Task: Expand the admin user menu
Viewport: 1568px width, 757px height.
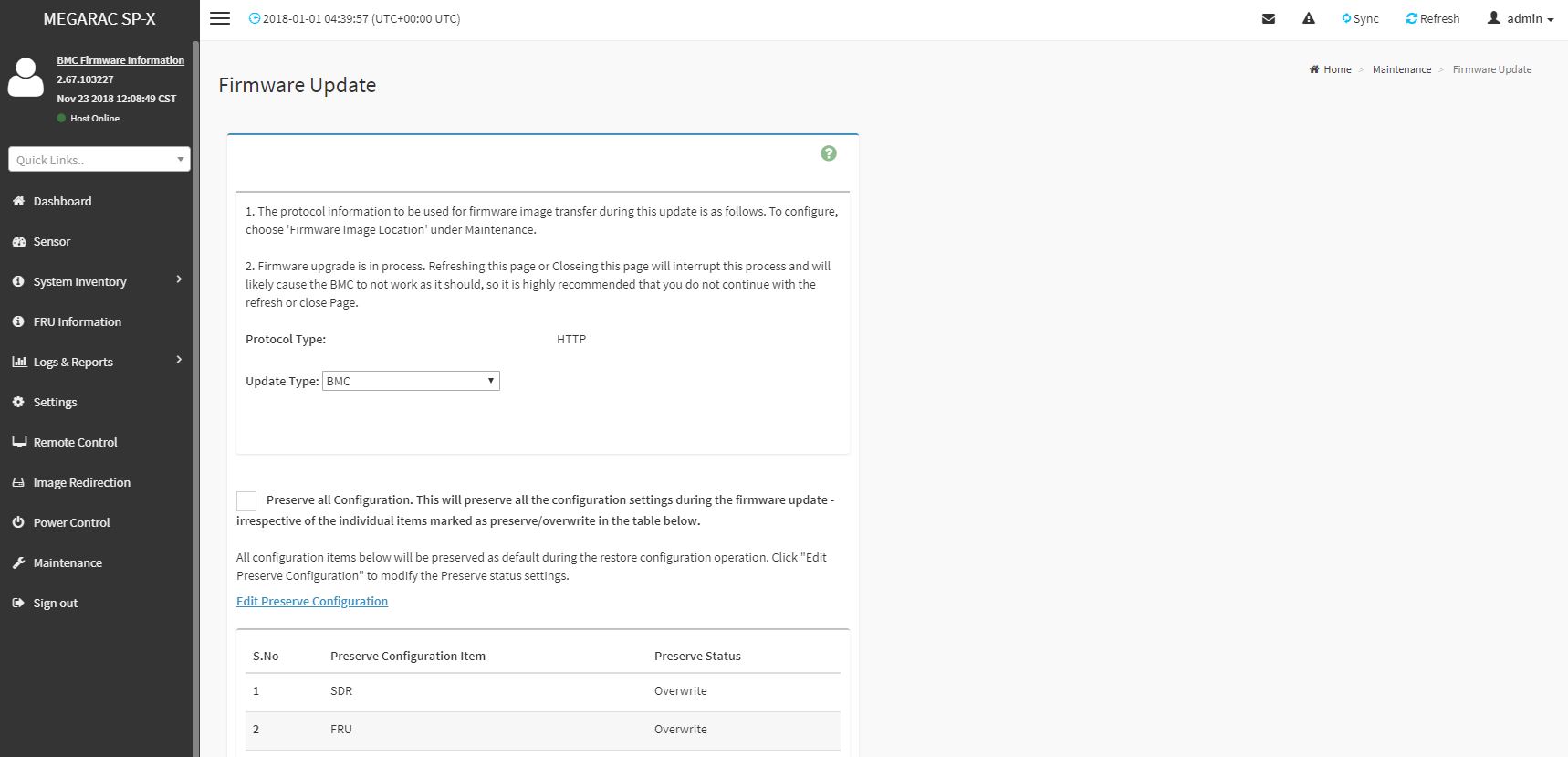Action: click(x=1521, y=18)
